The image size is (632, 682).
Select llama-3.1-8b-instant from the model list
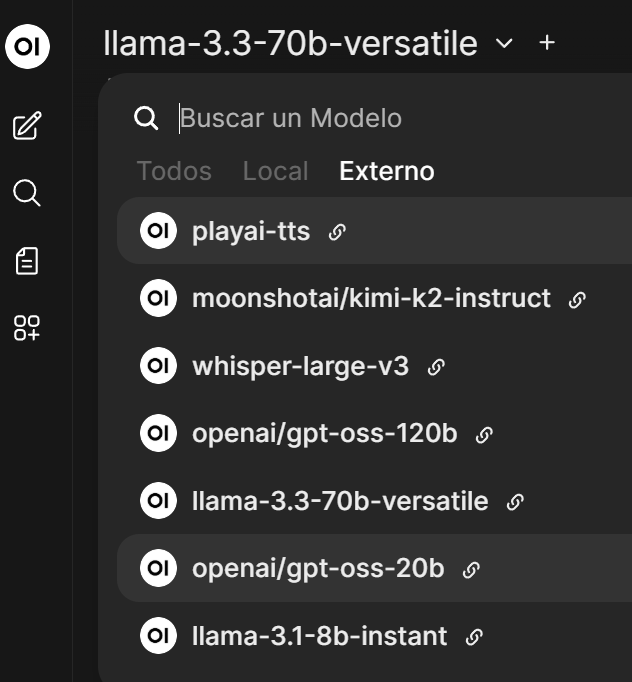click(x=319, y=636)
